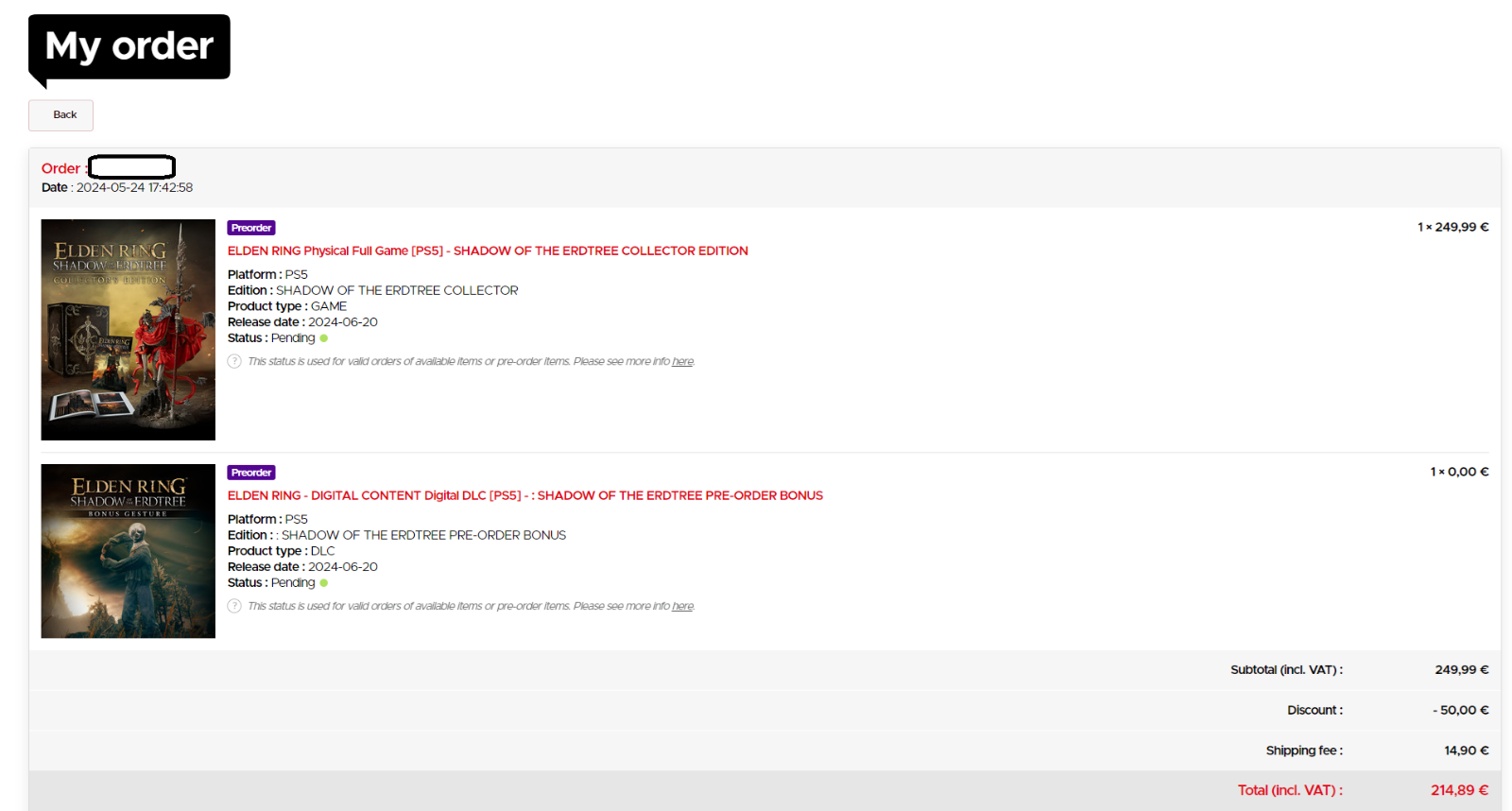Select the Discount value '- 50,00 €'
This screenshot has width=1512, height=811.
pos(1461,710)
